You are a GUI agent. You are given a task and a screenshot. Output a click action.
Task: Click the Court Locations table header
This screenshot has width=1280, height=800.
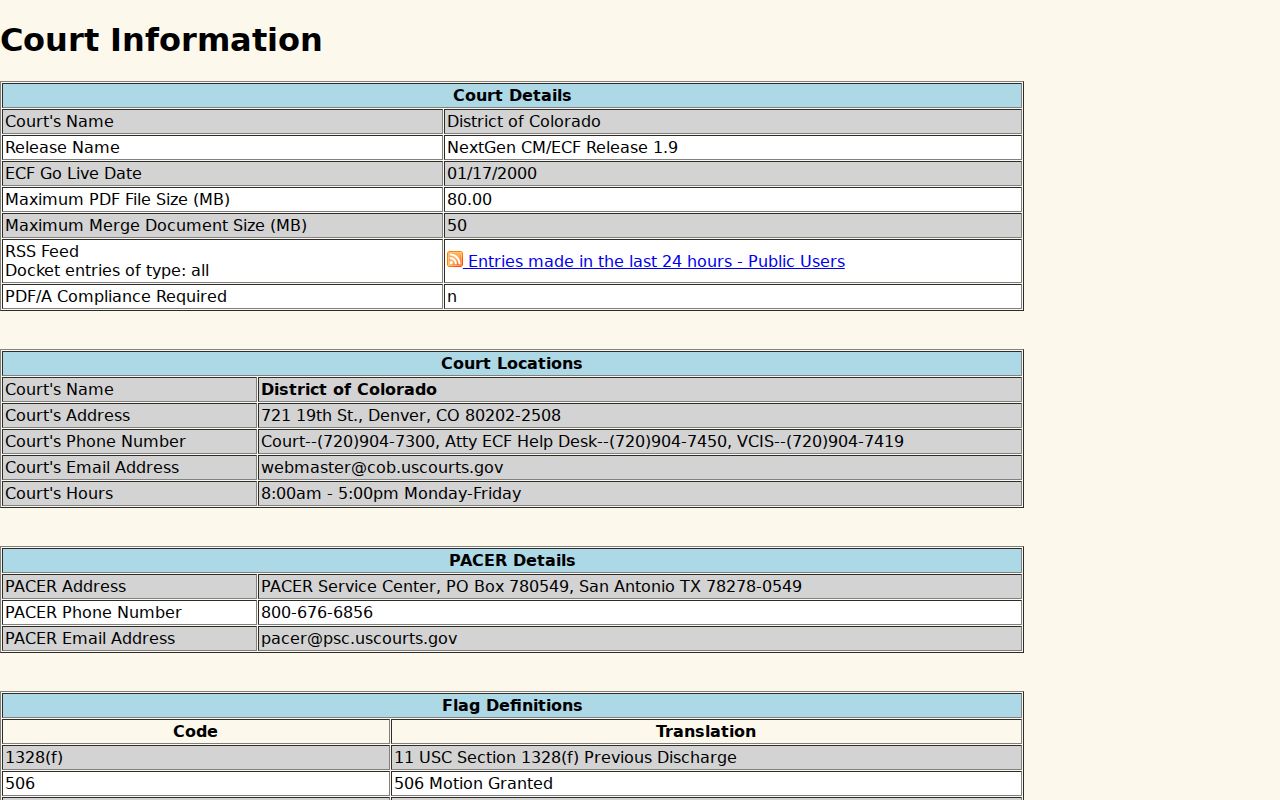(x=512, y=364)
